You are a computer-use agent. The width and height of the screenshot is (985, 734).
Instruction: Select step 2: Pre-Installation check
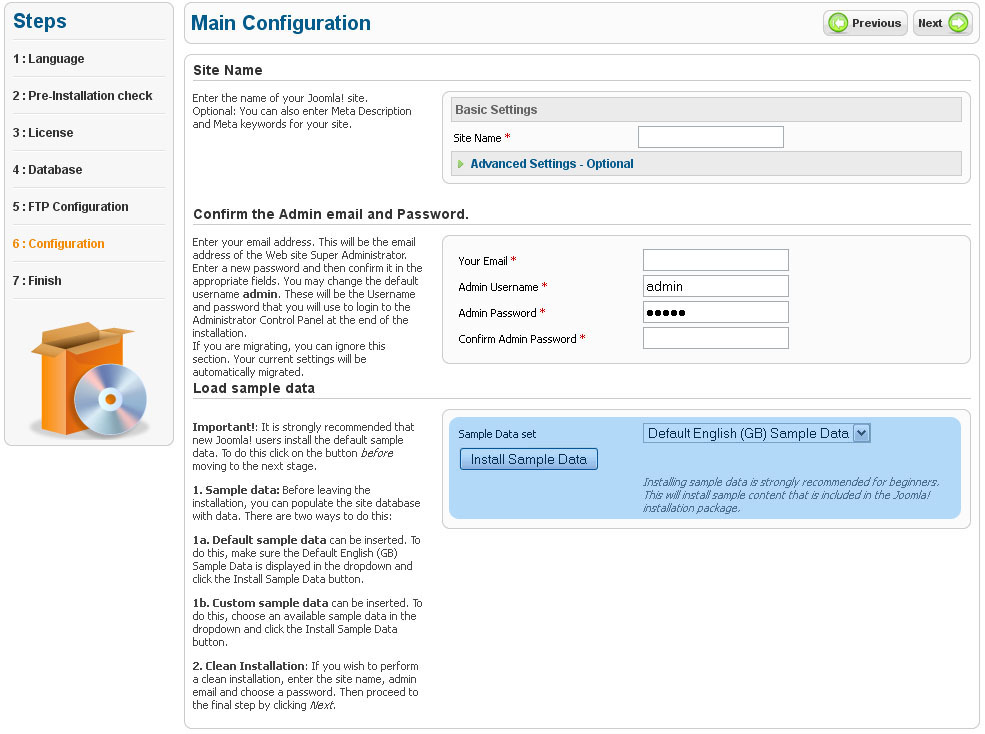point(83,96)
